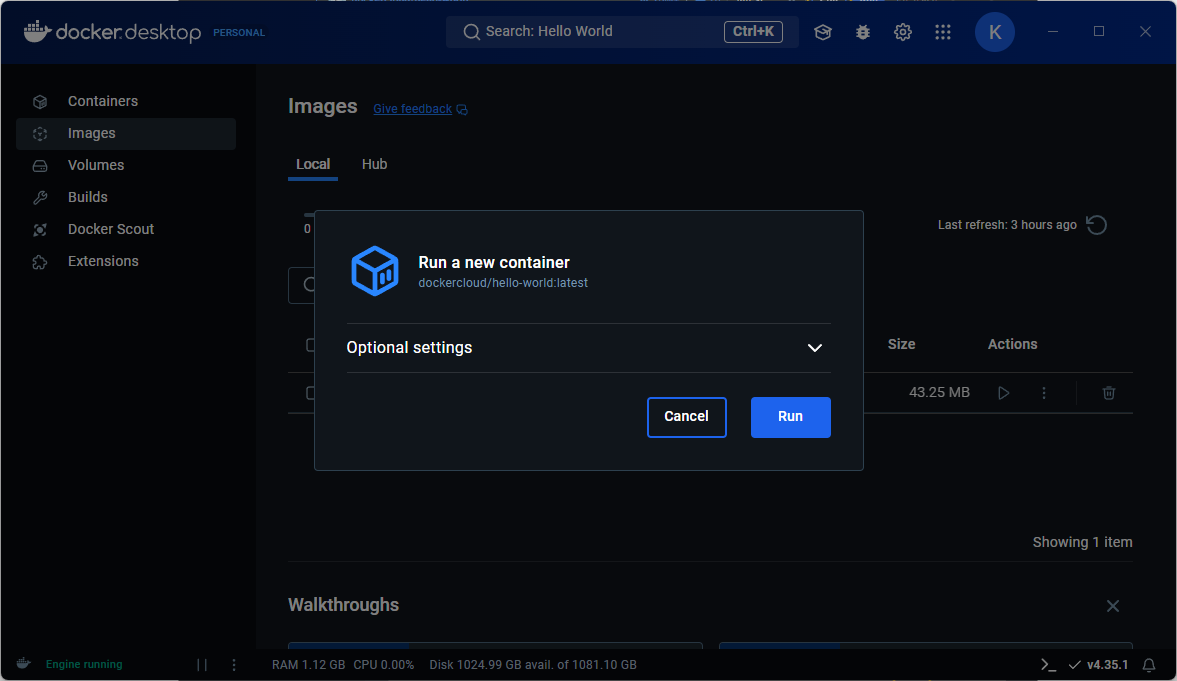This screenshot has width=1177, height=681.
Task: Close the Walkthroughs section
Action: coord(1112,606)
